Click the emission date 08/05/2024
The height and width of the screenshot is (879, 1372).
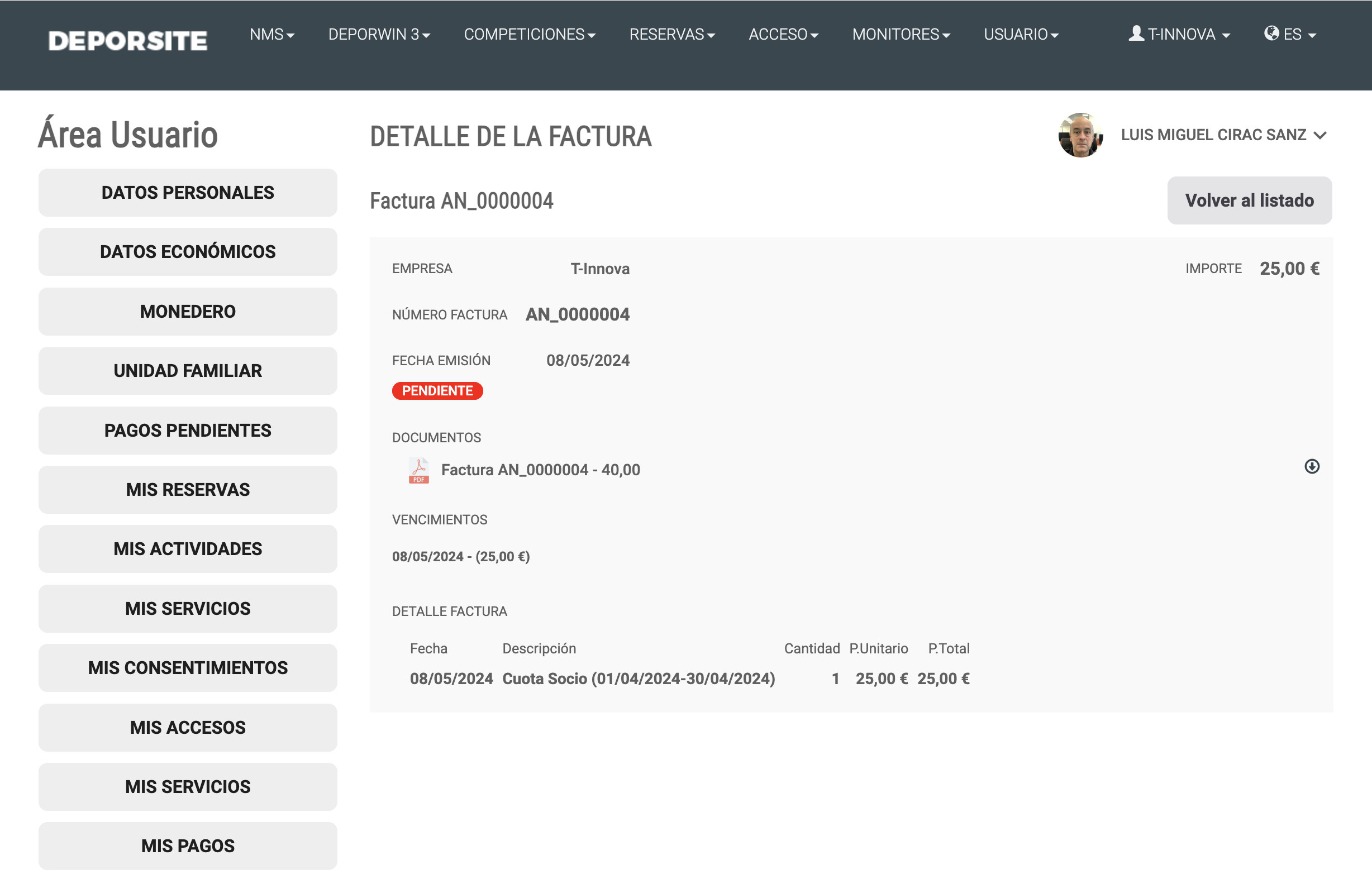click(x=588, y=361)
